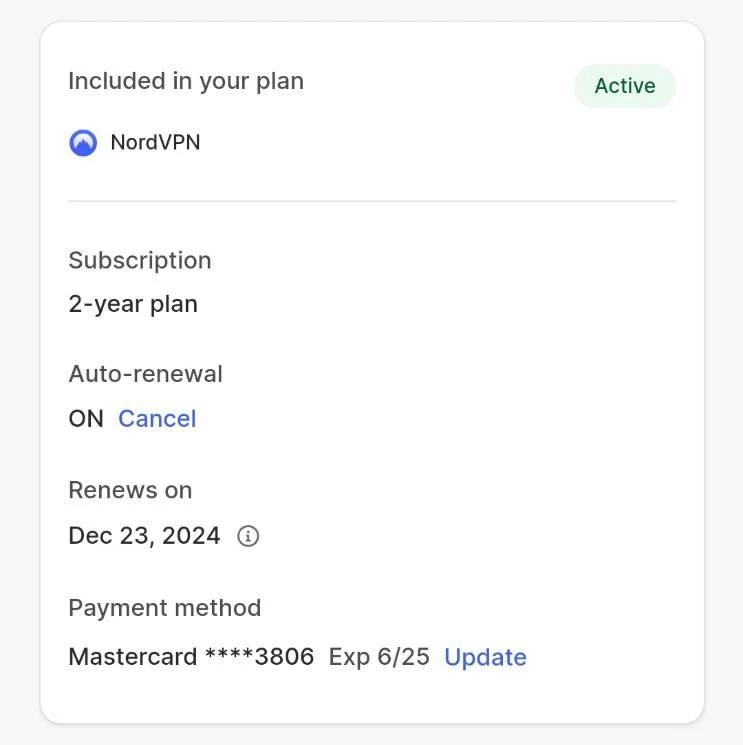Click the year 2024 in renewal date
The height and width of the screenshot is (745, 743).
click(191, 535)
